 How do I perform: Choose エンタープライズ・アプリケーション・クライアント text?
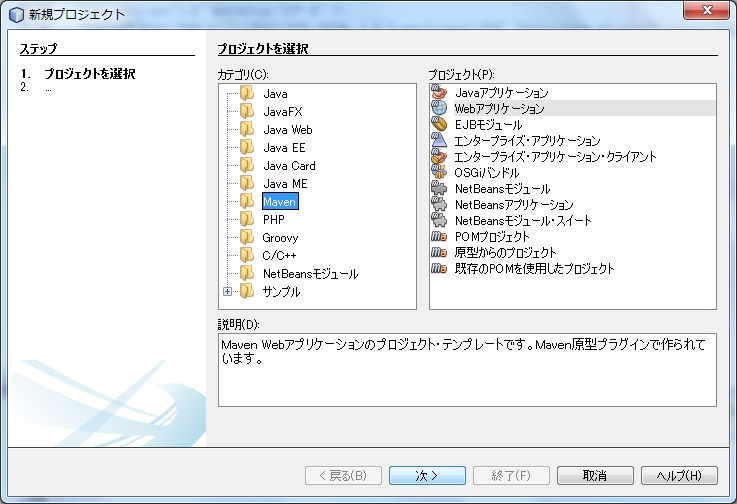tap(556, 157)
